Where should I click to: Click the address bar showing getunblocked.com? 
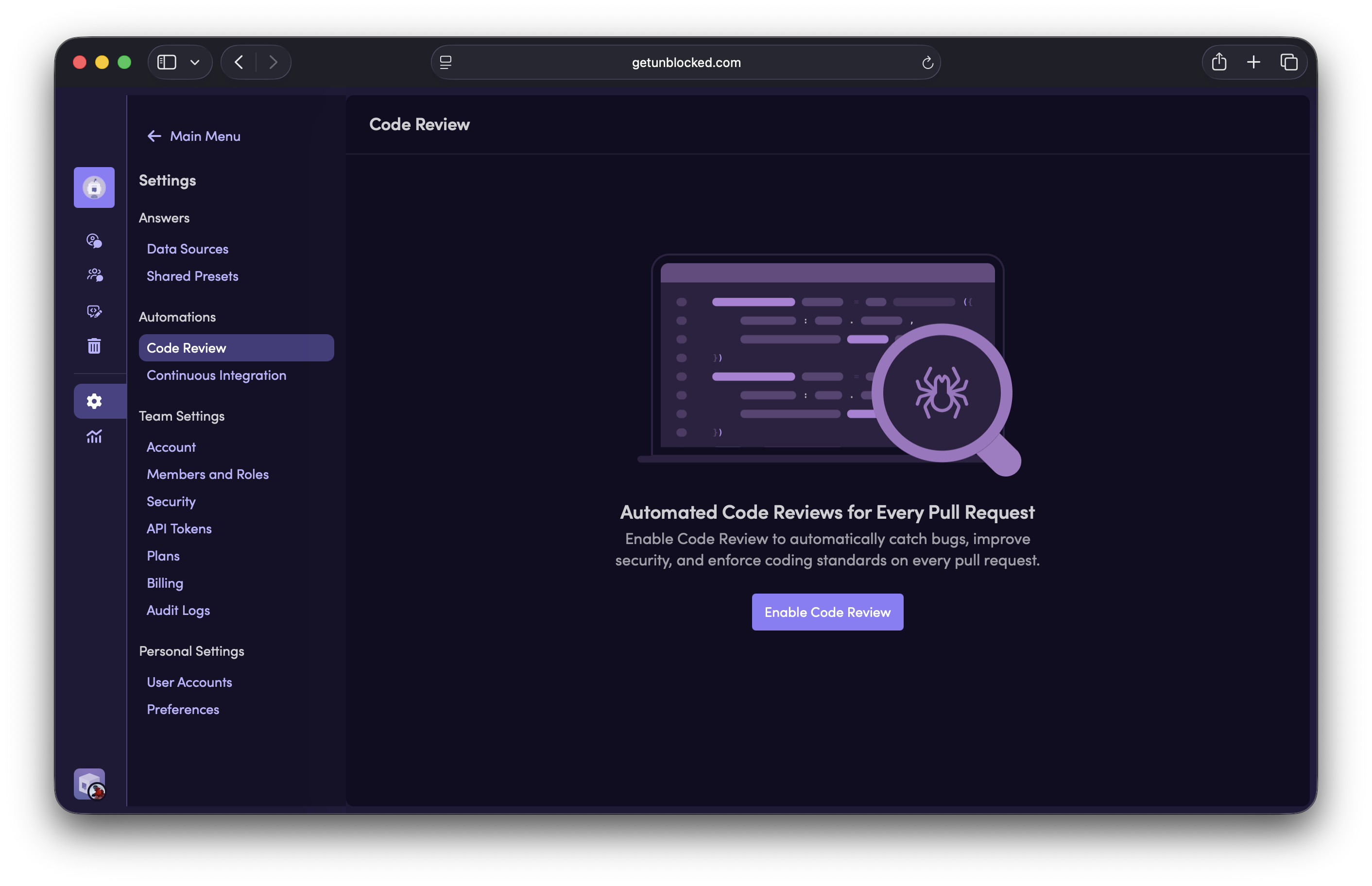685,62
